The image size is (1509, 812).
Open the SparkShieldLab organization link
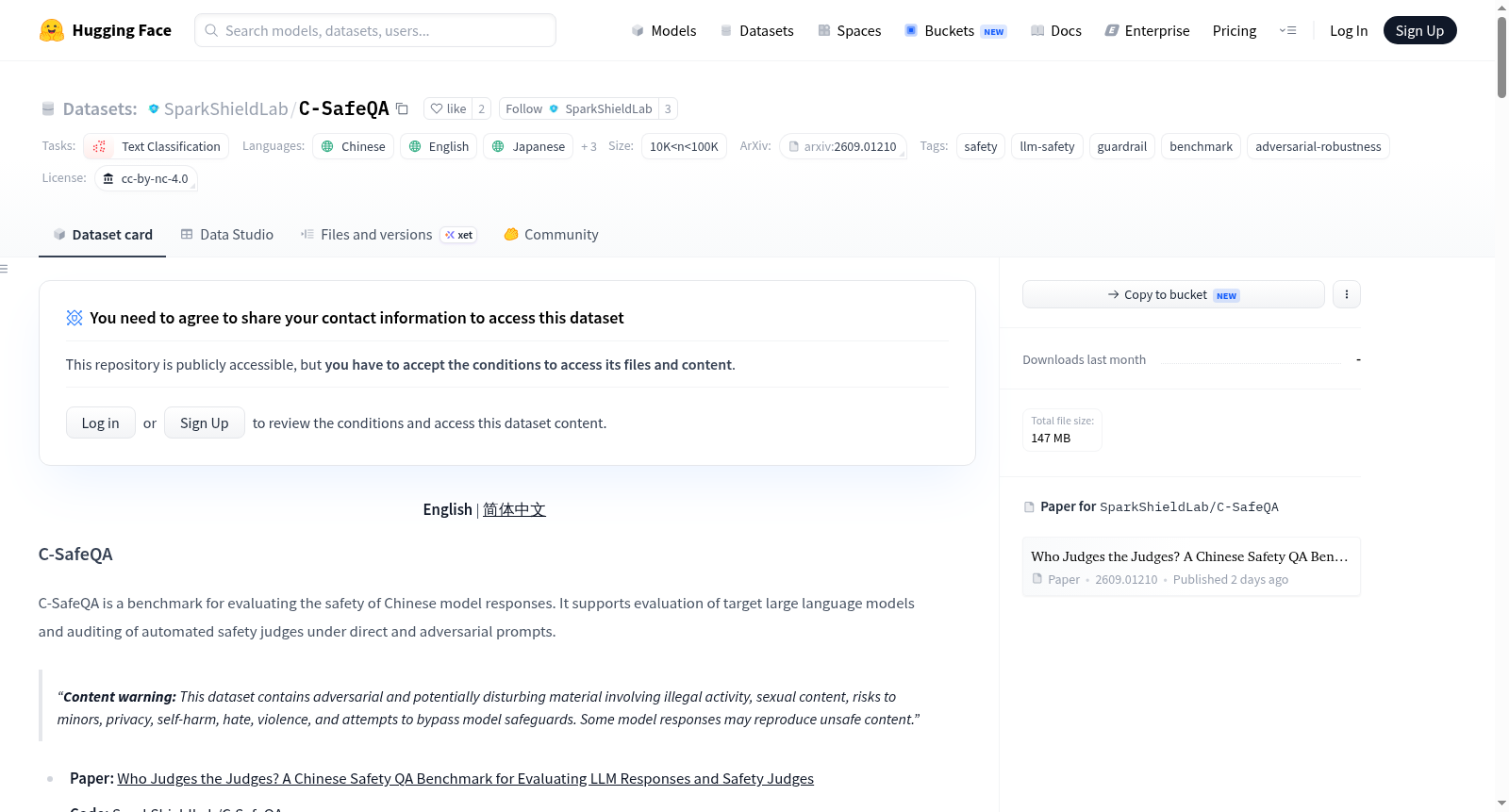pyautogui.click(x=225, y=108)
